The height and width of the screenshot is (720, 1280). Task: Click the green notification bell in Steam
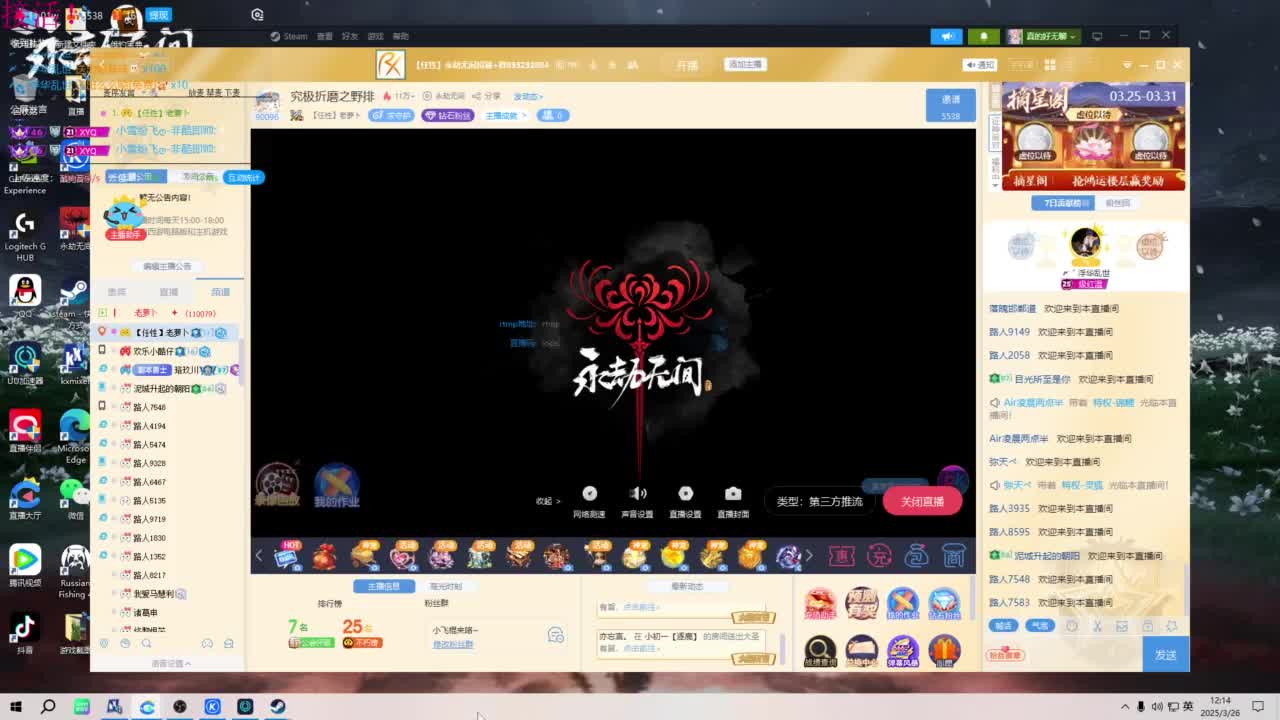point(983,36)
